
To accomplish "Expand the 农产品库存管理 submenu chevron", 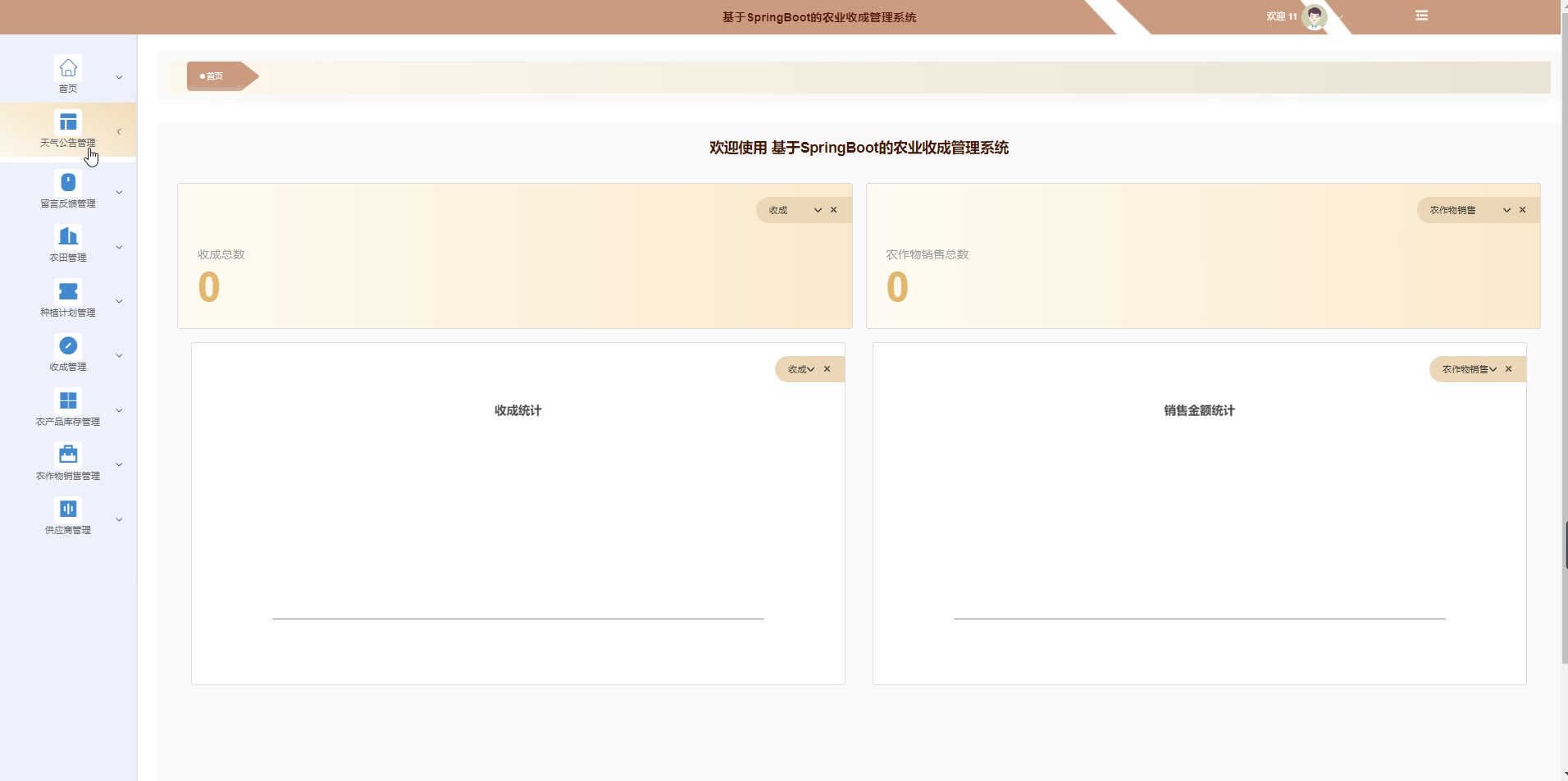I will coord(119,411).
